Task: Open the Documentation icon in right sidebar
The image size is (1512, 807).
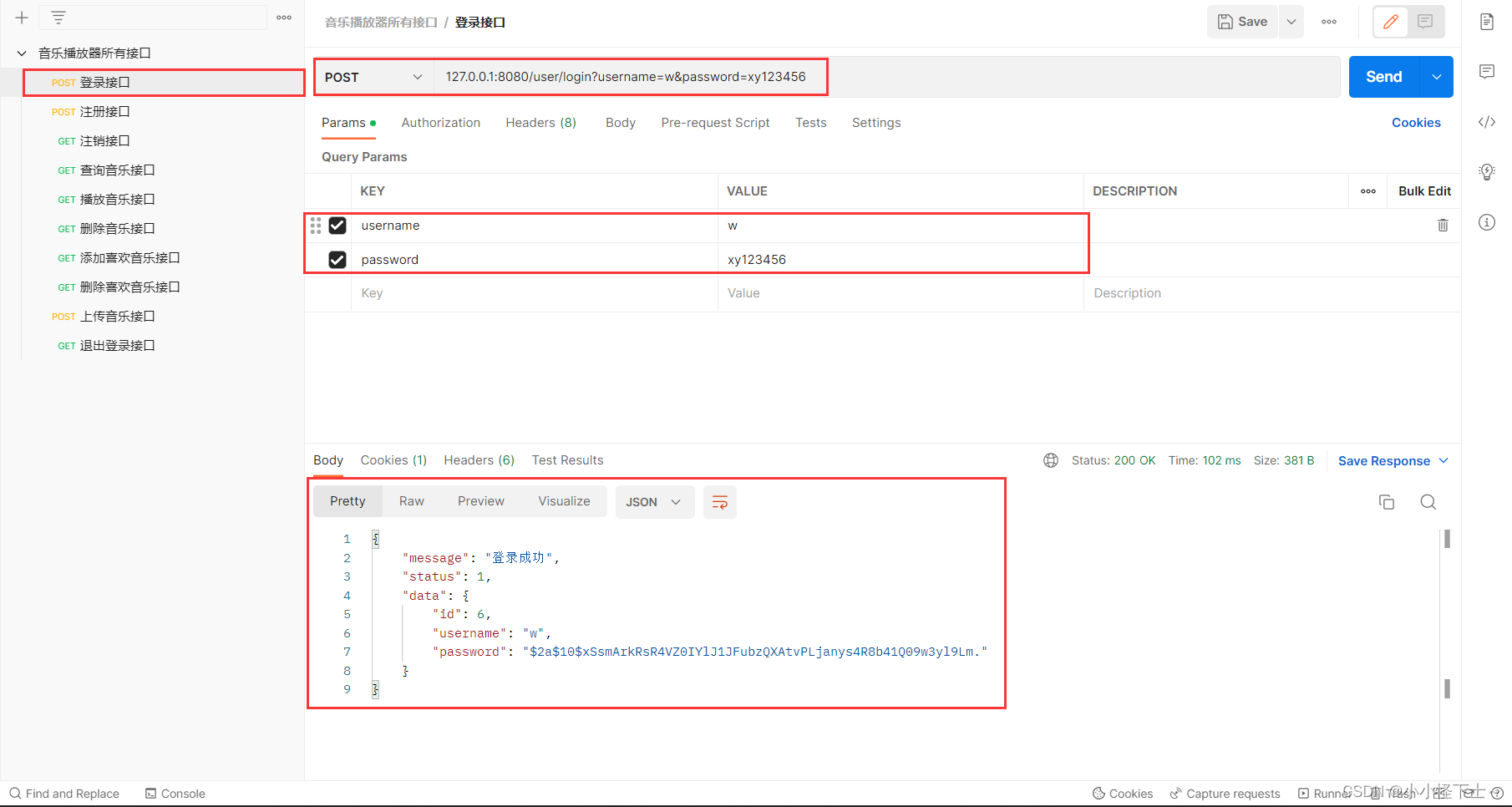Action: 1487,22
